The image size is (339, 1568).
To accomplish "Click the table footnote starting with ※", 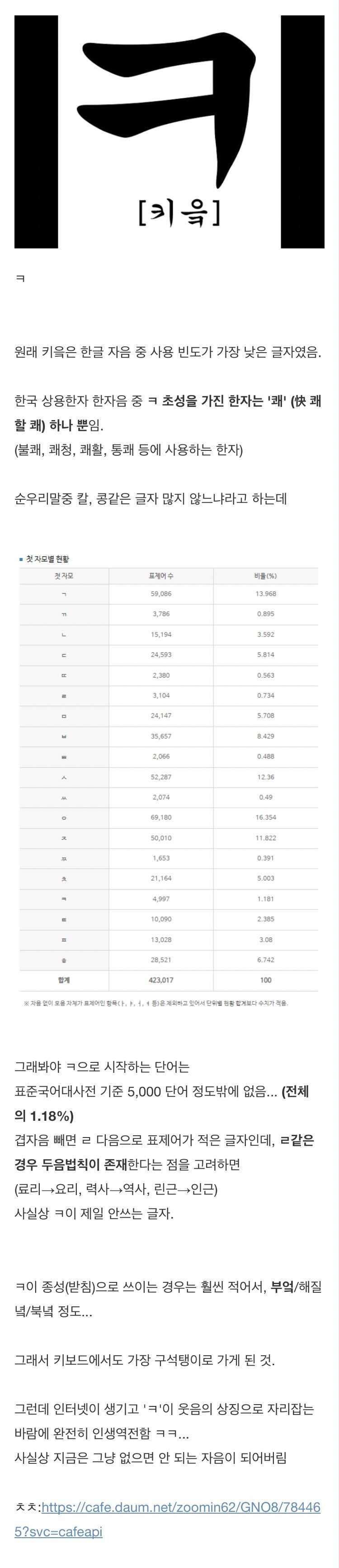I will (155, 1003).
